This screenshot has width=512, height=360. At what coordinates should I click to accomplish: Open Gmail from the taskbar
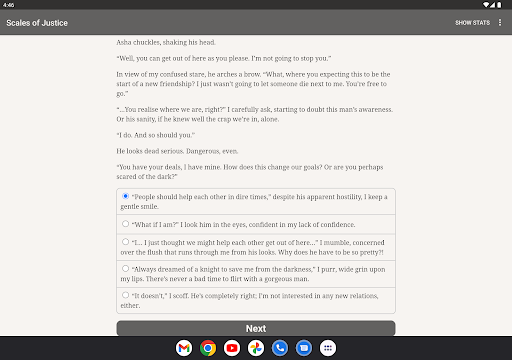pyautogui.click(x=184, y=348)
